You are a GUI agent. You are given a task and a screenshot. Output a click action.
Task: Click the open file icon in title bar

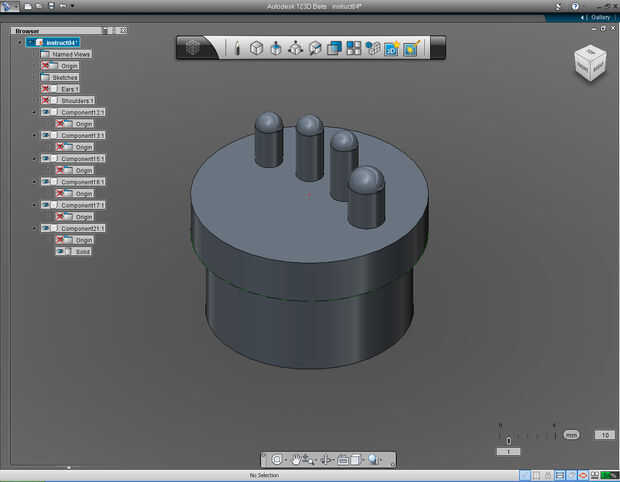pyautogui.click(x=39, y=6)
